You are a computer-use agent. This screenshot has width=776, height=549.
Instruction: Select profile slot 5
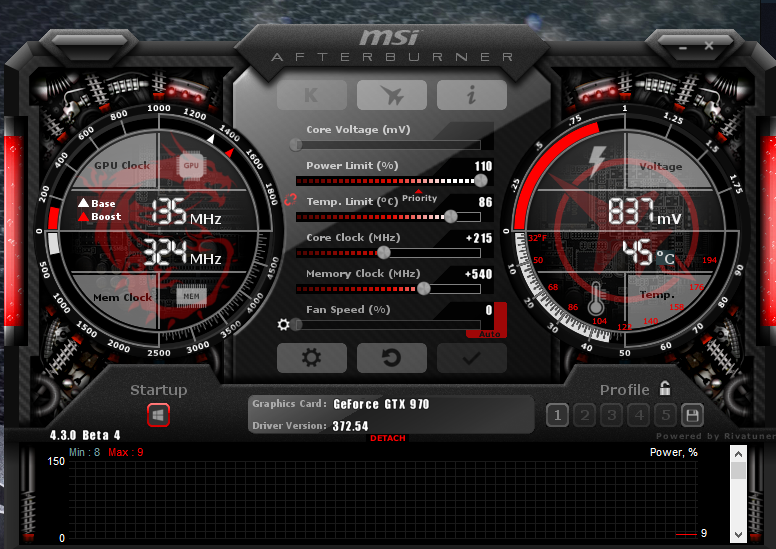pos(666,415)
